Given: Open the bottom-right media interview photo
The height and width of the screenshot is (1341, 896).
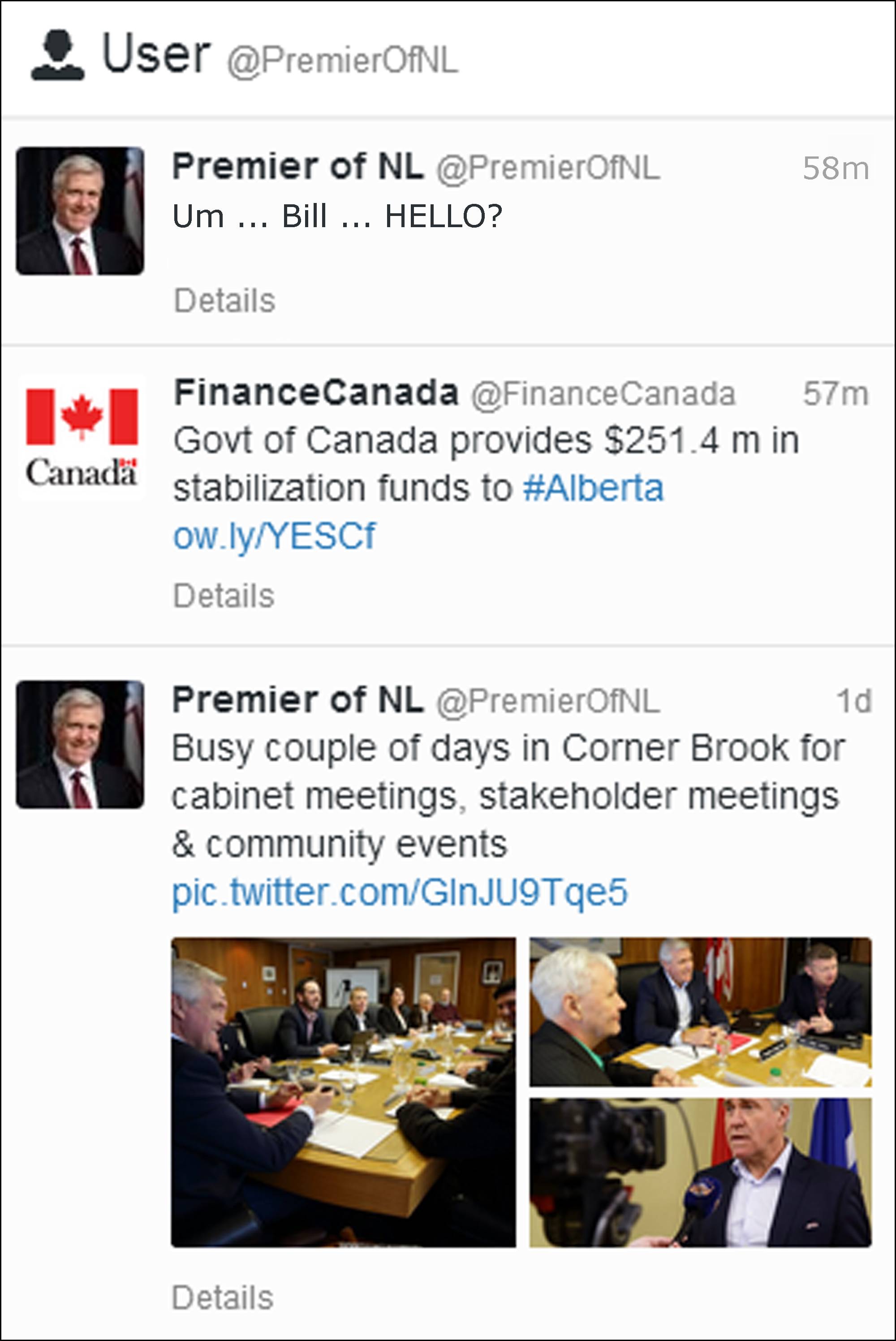Looking at the screenshot, I should (x=701, y=1173).
